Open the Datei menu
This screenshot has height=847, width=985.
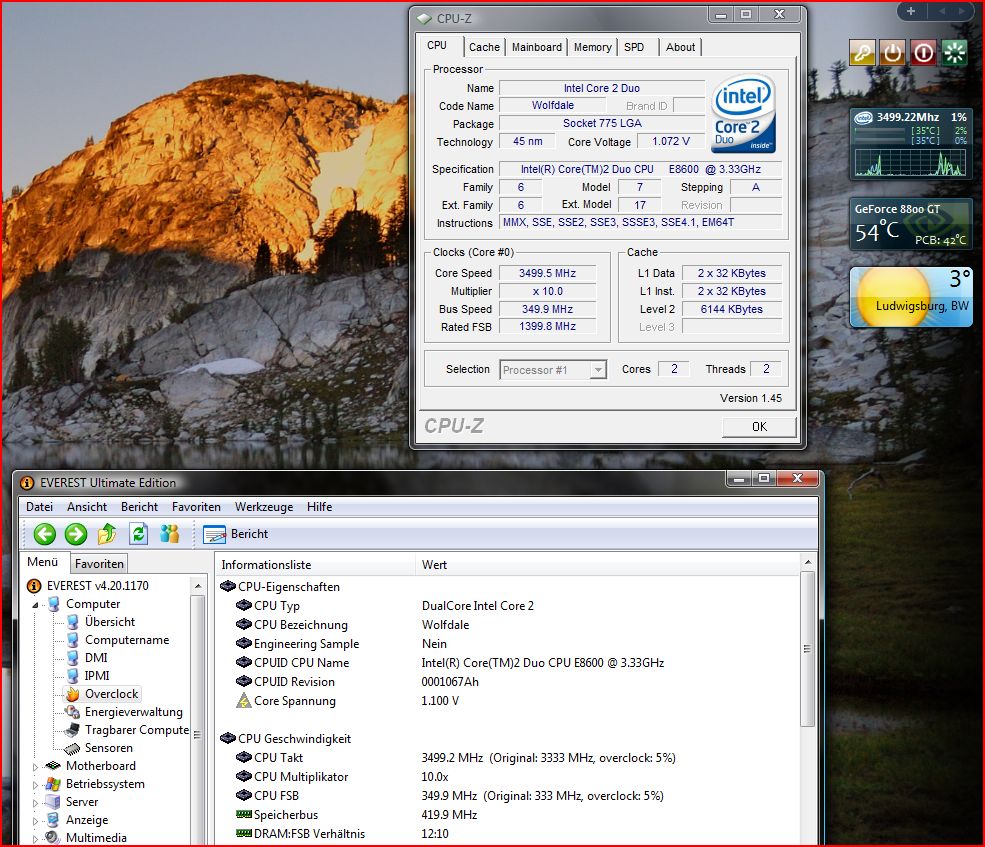[40, 507]
